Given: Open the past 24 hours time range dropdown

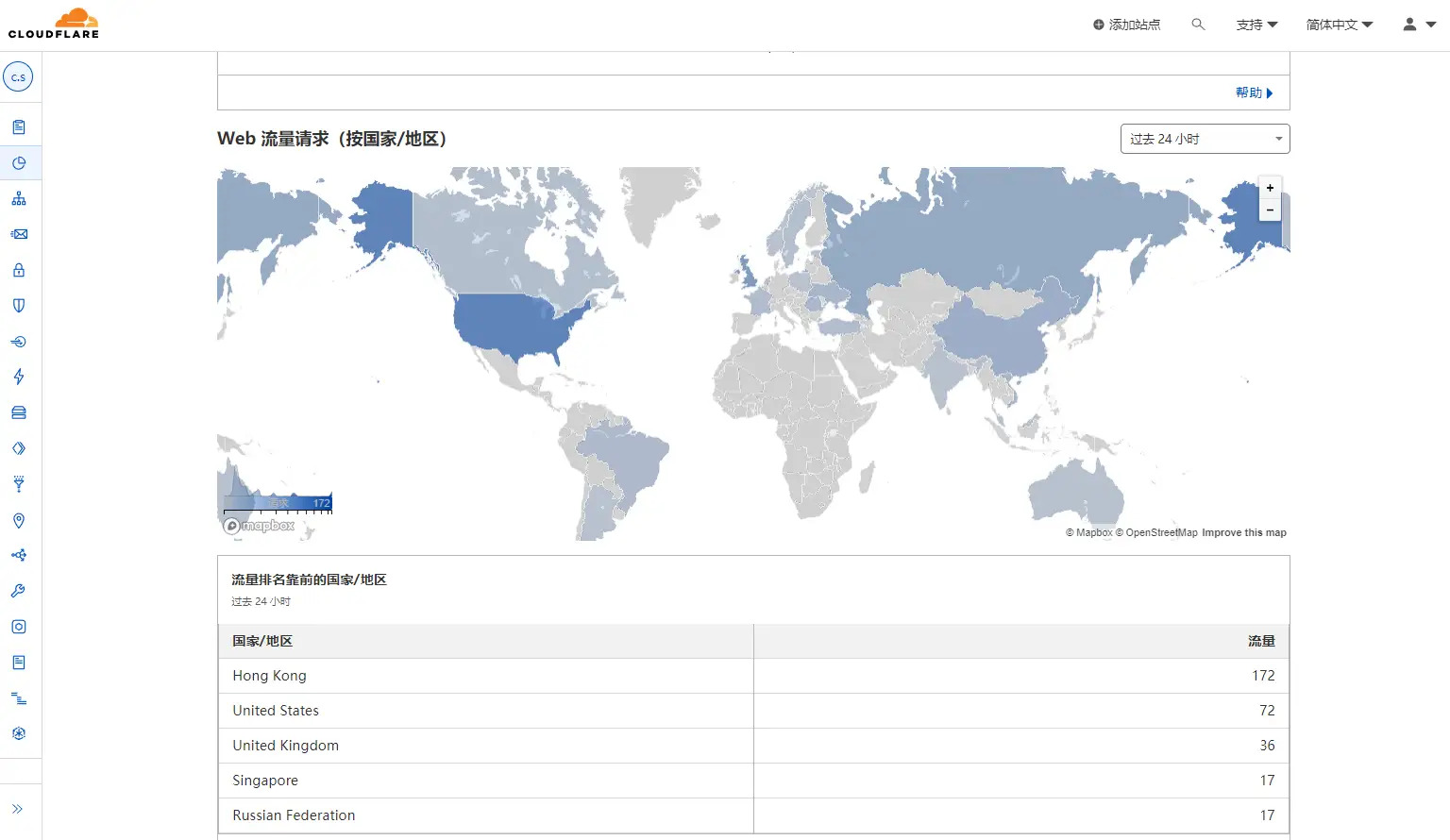Looking at the screenshot, I should pyautogui.click(x=1205, y=139).
